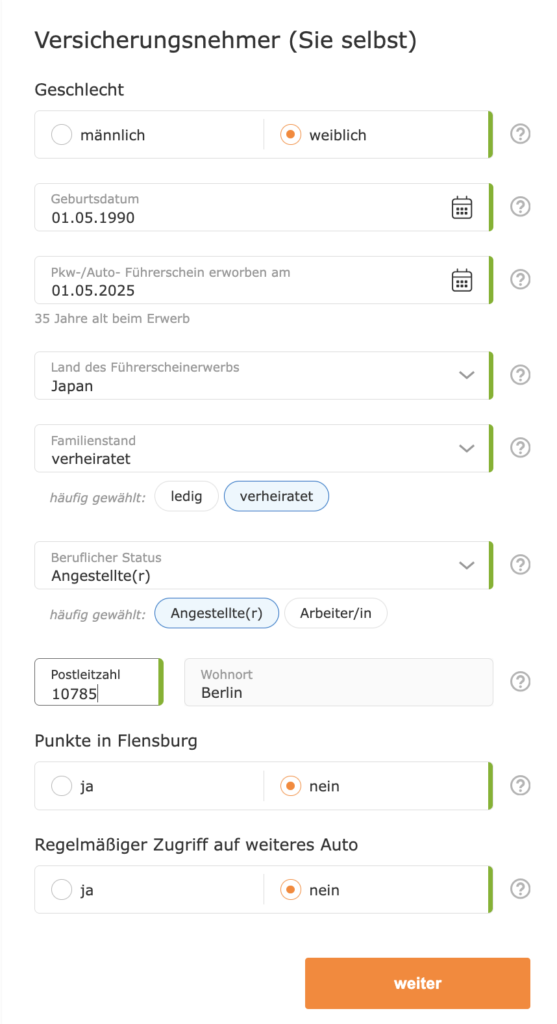Expand Beruflicher Status dropdown
557x1024 pixels.
(263, 565)
